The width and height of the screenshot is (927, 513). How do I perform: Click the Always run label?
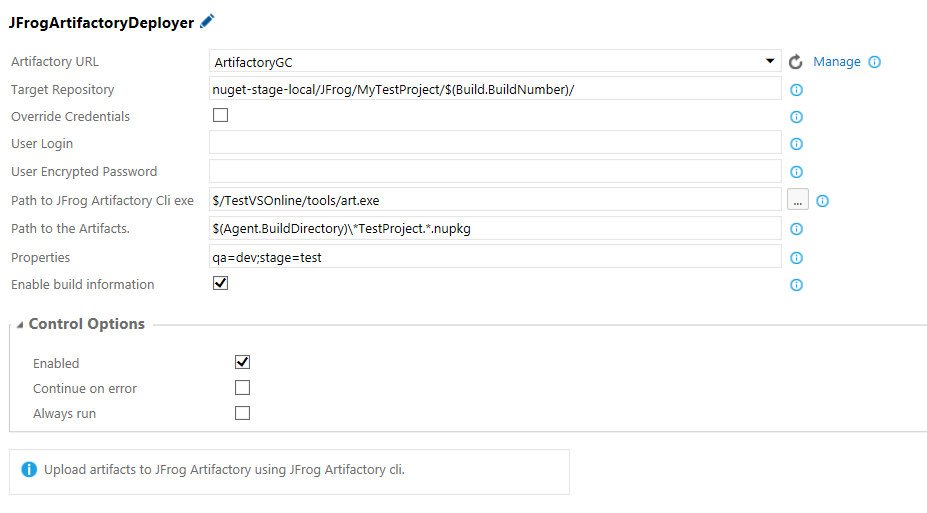64,414
